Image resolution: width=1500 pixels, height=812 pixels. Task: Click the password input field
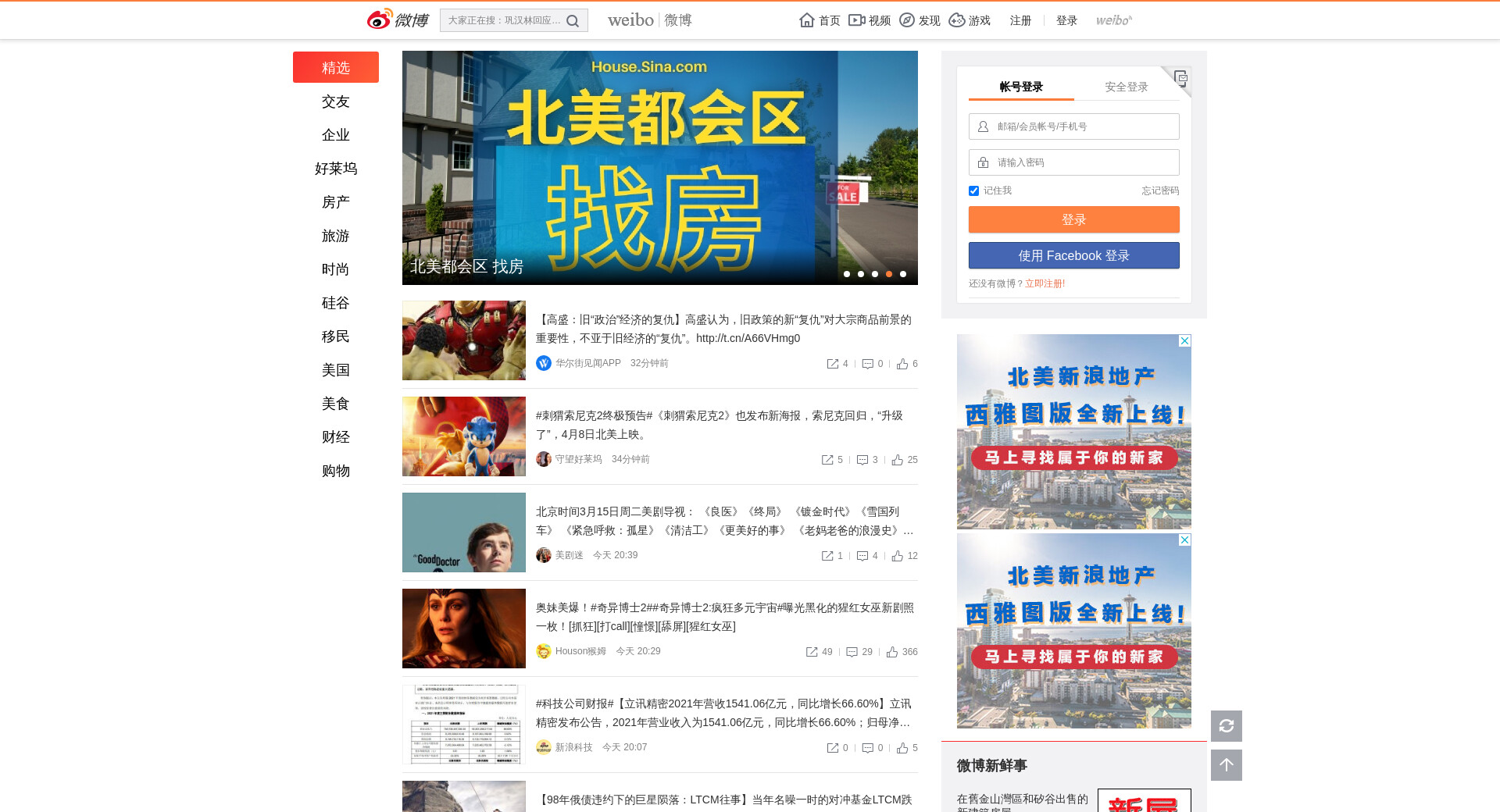[1082, 162]
